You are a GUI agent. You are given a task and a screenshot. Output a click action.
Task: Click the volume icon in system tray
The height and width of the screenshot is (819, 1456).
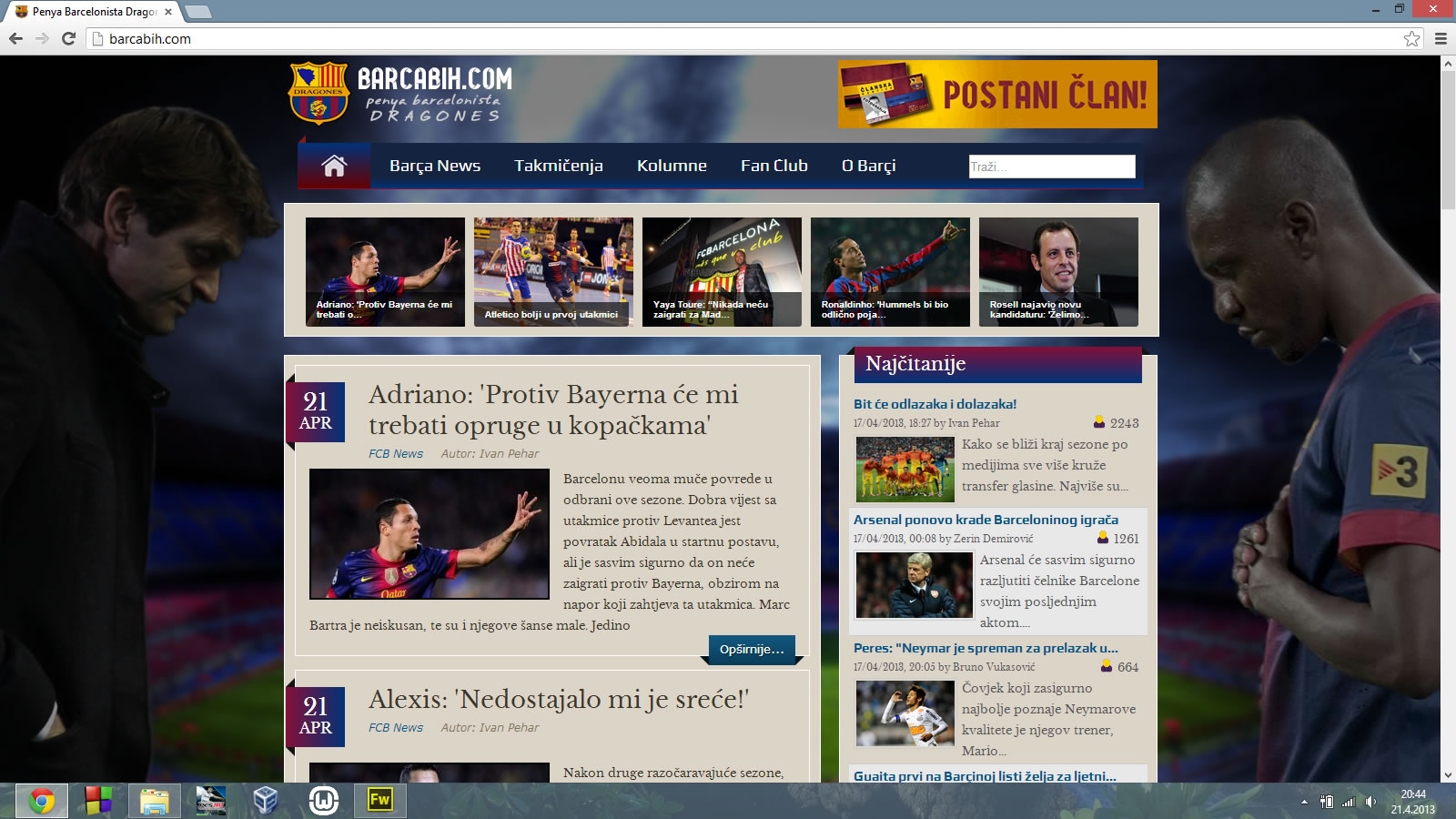pos(1370,802)
